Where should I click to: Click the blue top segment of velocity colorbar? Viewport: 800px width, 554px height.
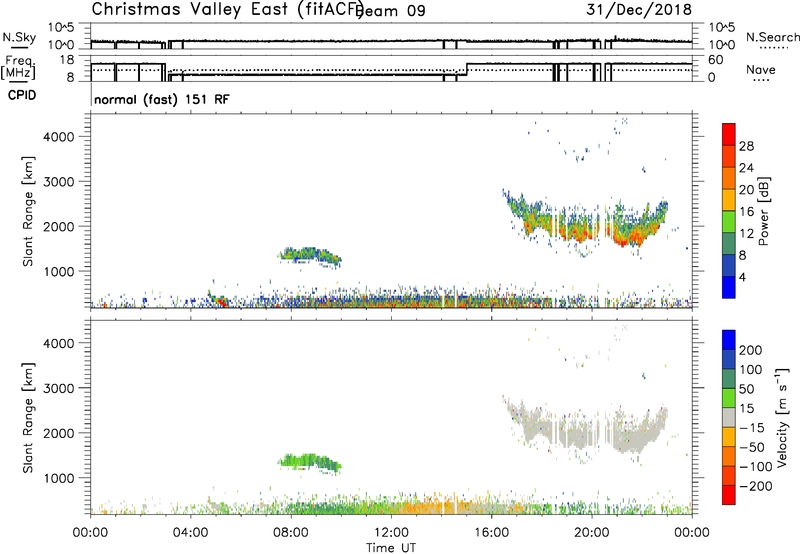coord(729,340)
